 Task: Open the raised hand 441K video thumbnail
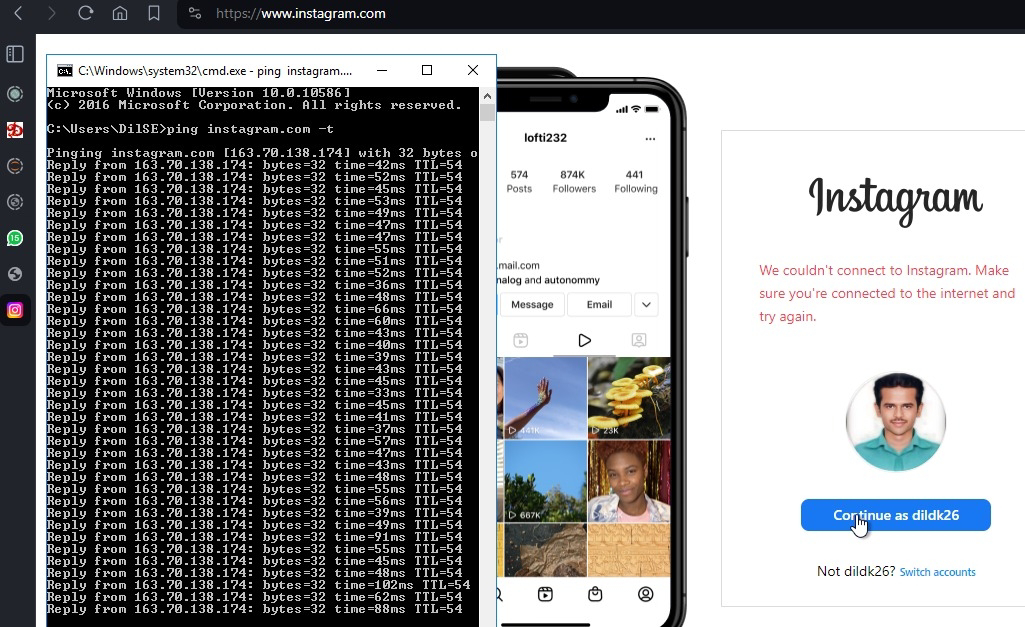point(545,398)
